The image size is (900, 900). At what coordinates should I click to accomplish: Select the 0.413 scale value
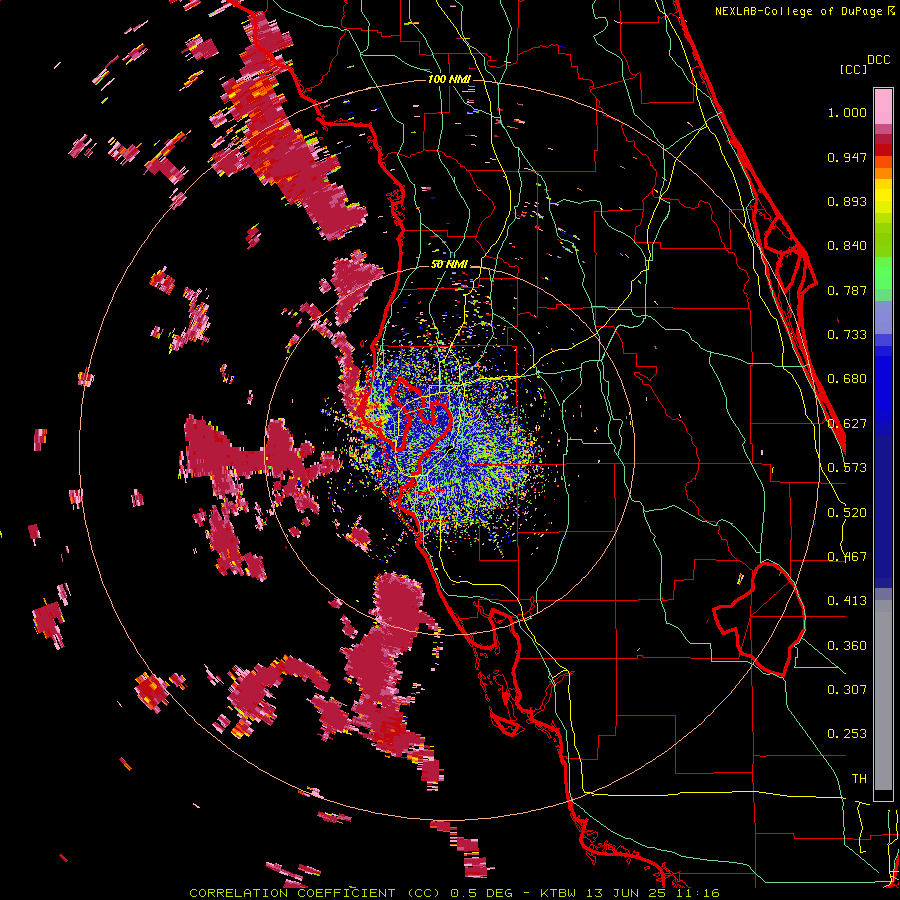(x=847, y=601)
